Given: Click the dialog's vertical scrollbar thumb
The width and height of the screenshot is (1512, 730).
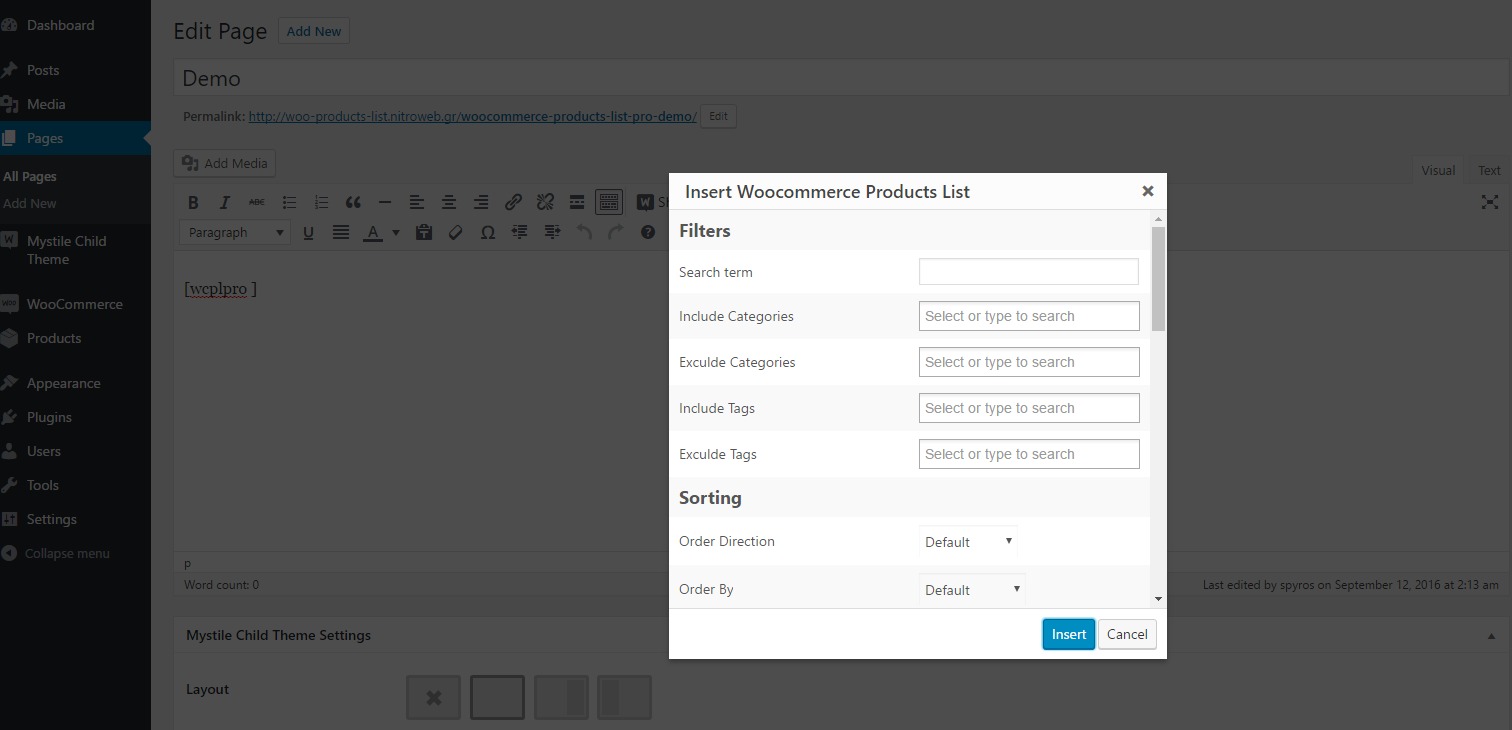Looking at the screenshot, I should coord(1158,278).
